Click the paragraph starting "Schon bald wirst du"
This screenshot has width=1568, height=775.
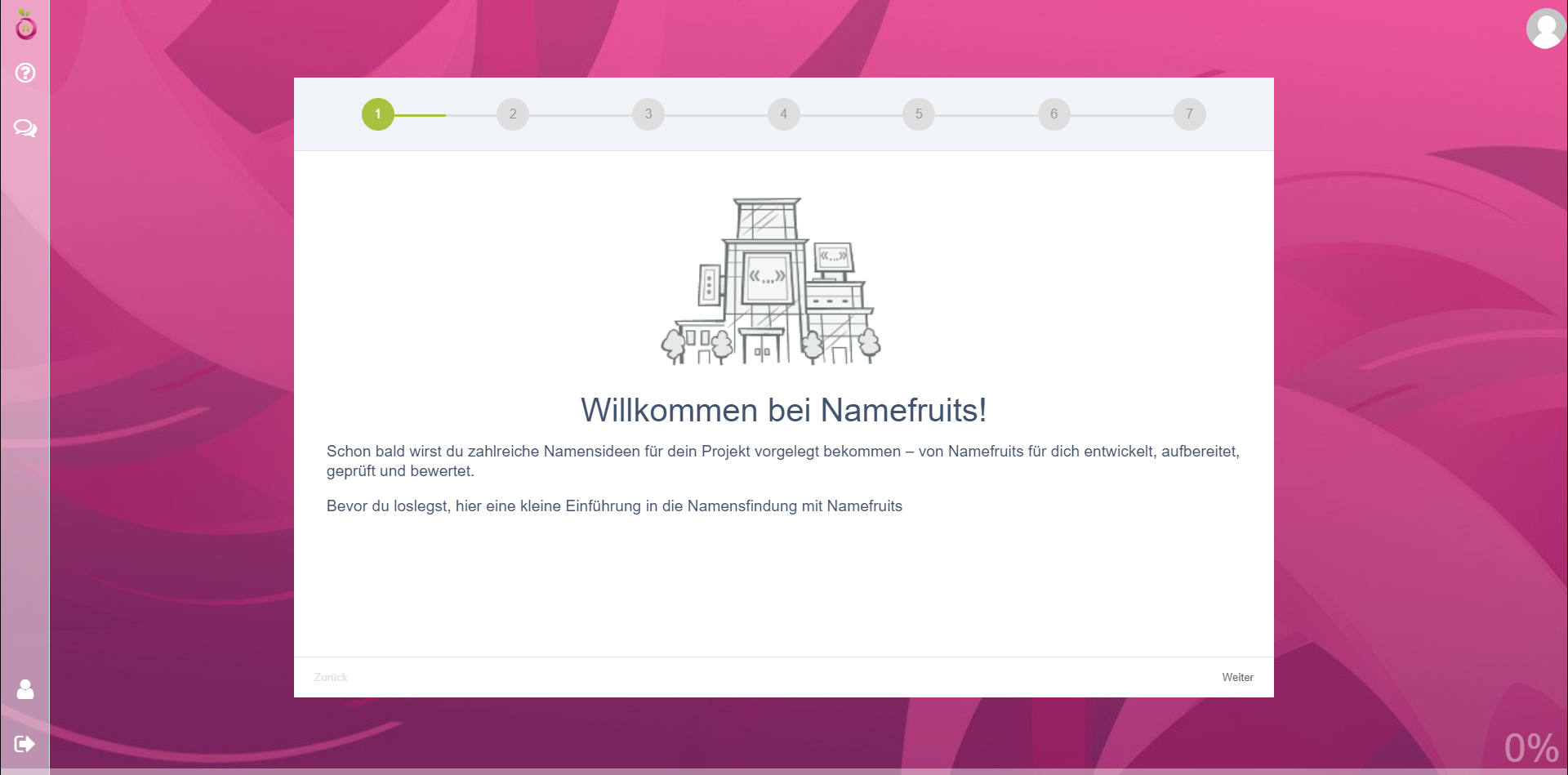(x=783, y=461)
